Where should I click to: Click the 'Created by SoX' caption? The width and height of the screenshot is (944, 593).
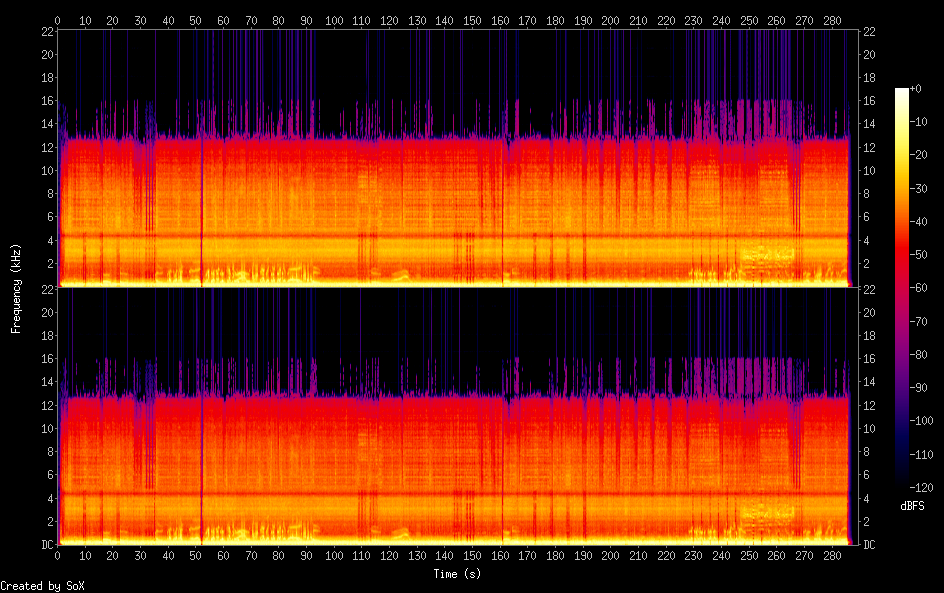[42, 586]
